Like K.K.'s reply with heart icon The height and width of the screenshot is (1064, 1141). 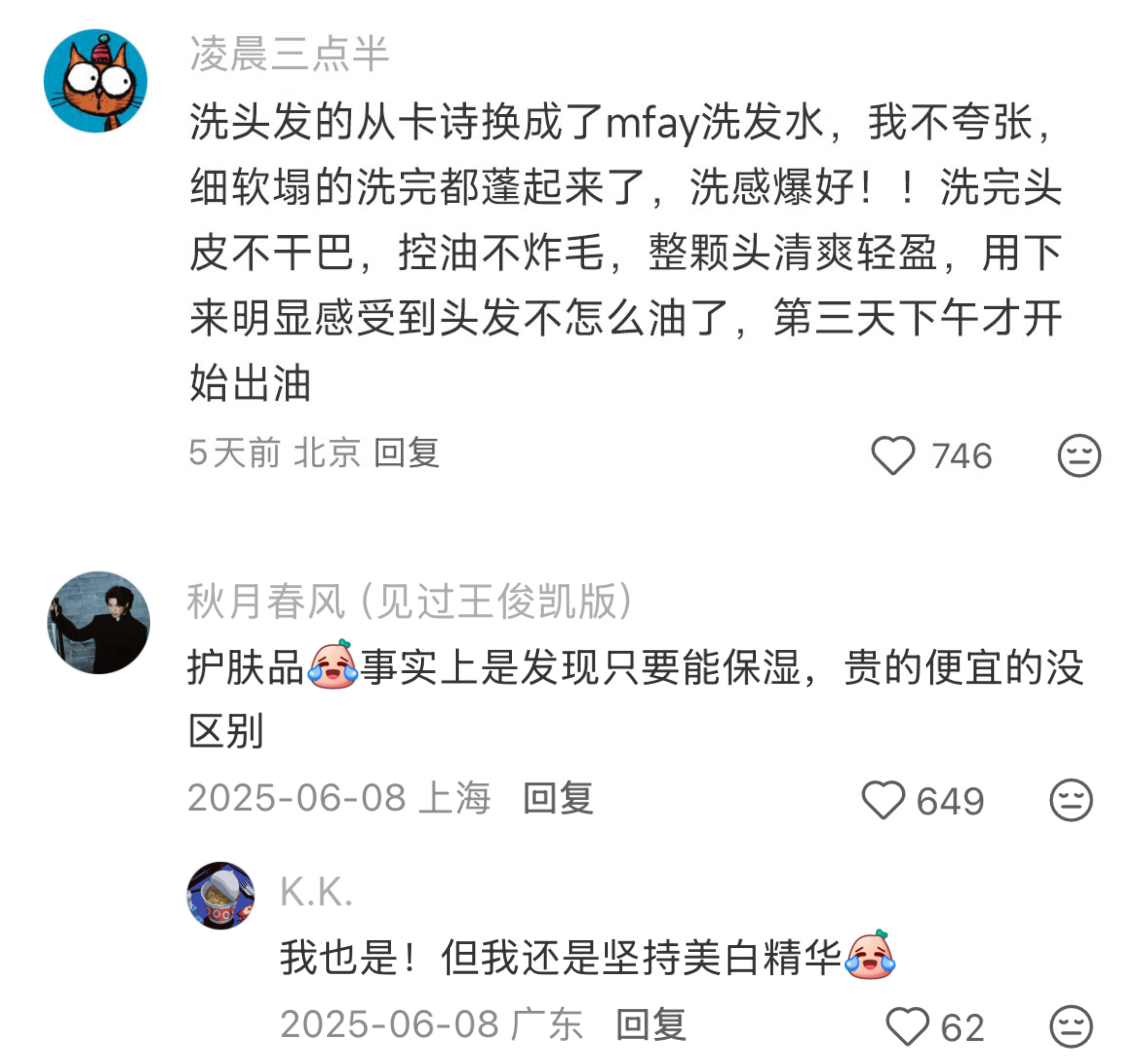[x=907, y=1026]
